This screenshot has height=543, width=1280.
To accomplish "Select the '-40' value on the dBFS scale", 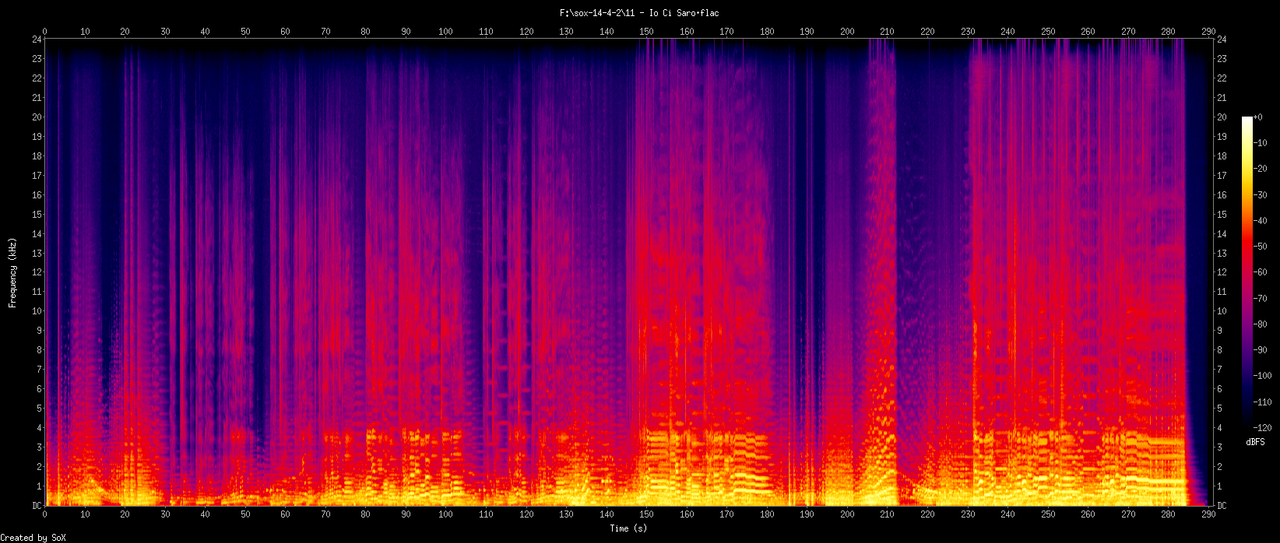I will [1261, 221].
